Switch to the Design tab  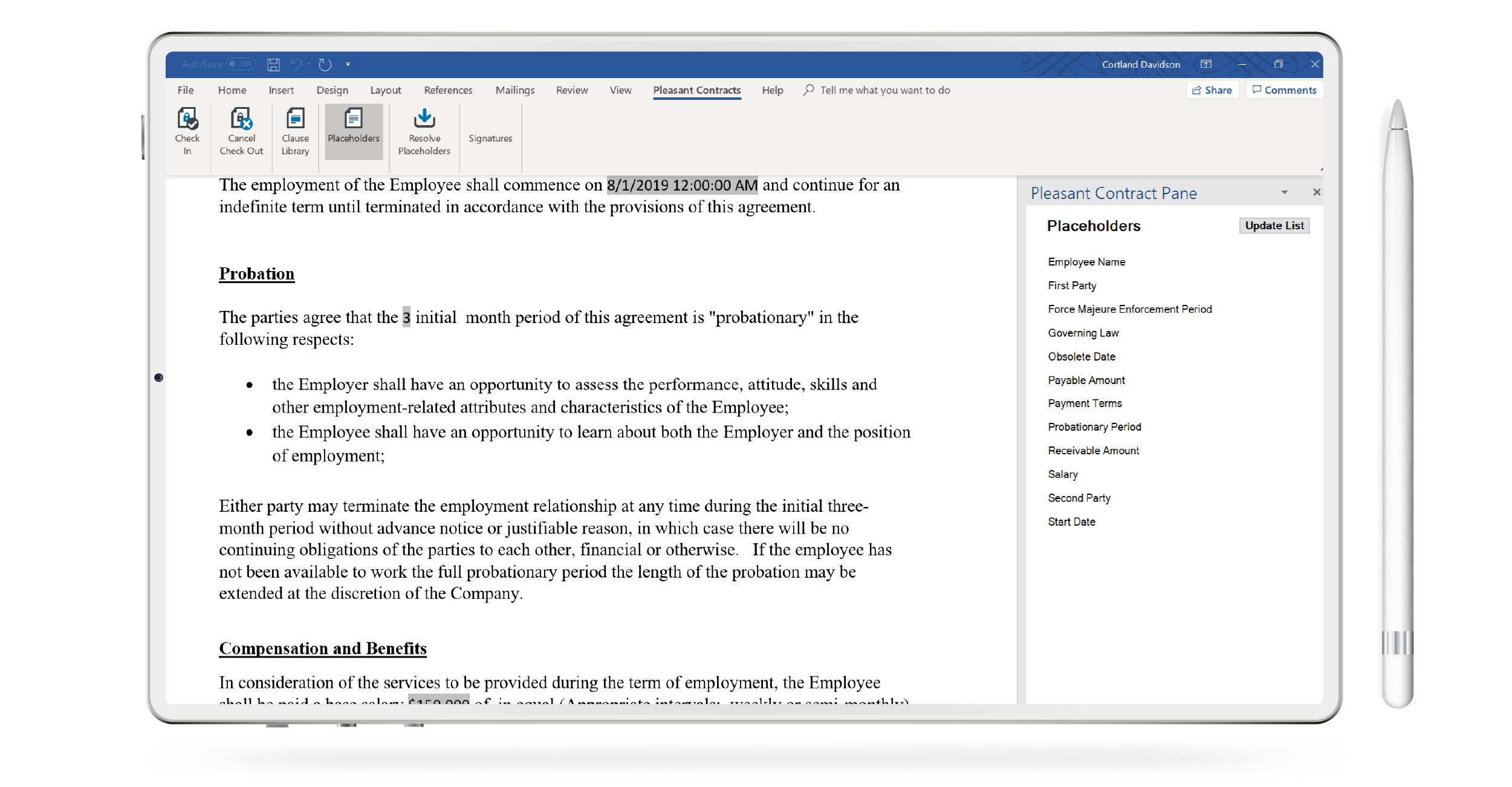coord(333,90)
